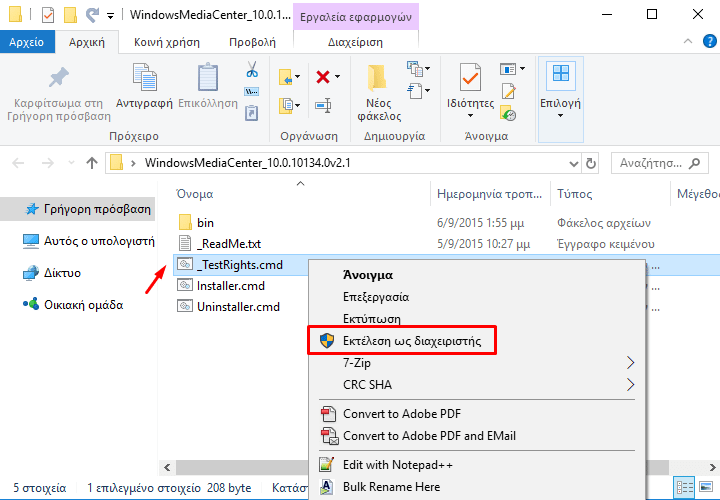Open the Αρχείο (File) tab
This screenshot has width=720, height=500.
click(27, 42)
